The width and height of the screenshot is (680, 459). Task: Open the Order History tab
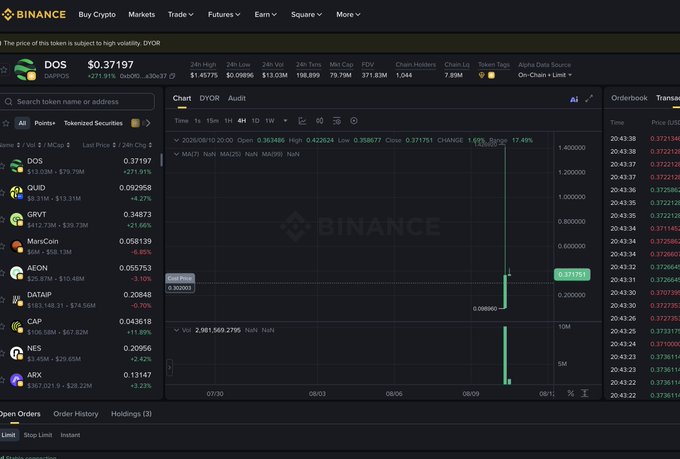(76, 414)
